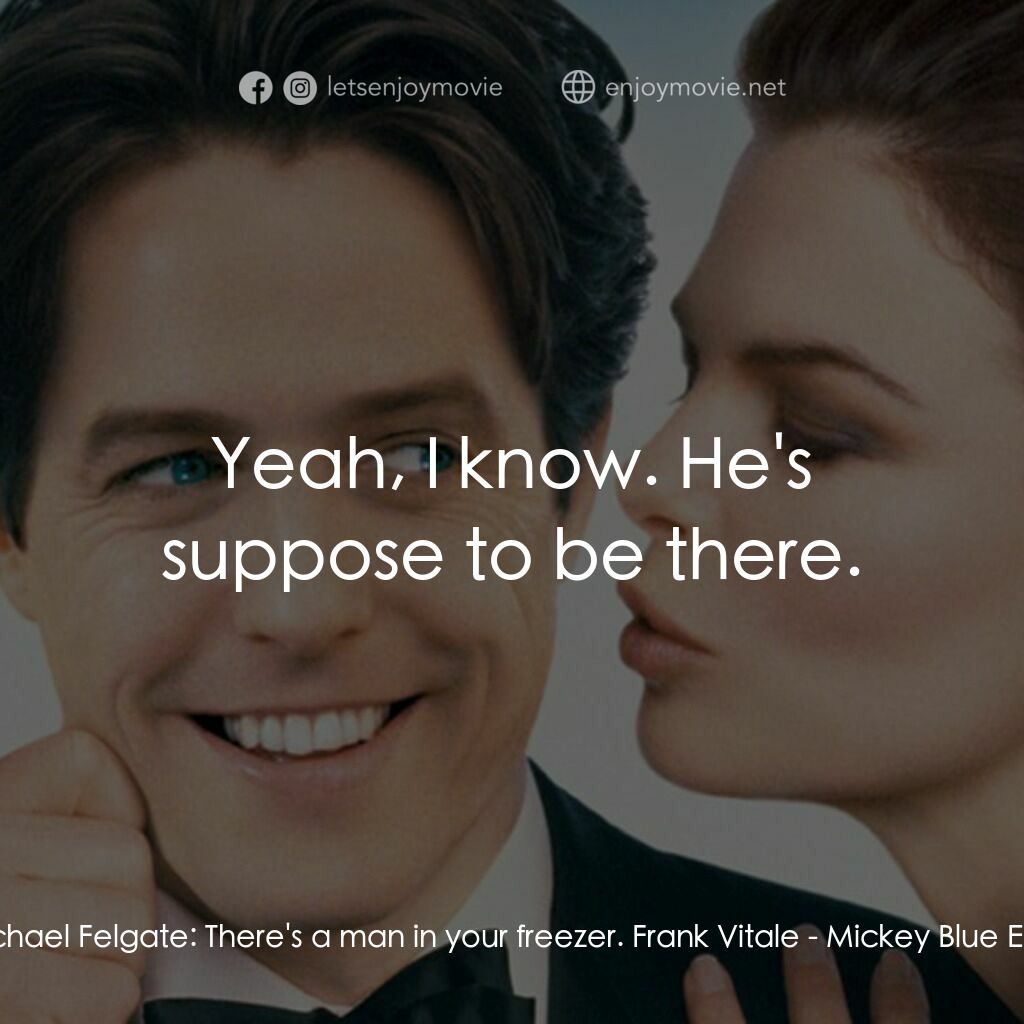Open the enjoymovie.net website link
The height and width of the screenshot is (1024, 1024).
[x=695, y=88]
